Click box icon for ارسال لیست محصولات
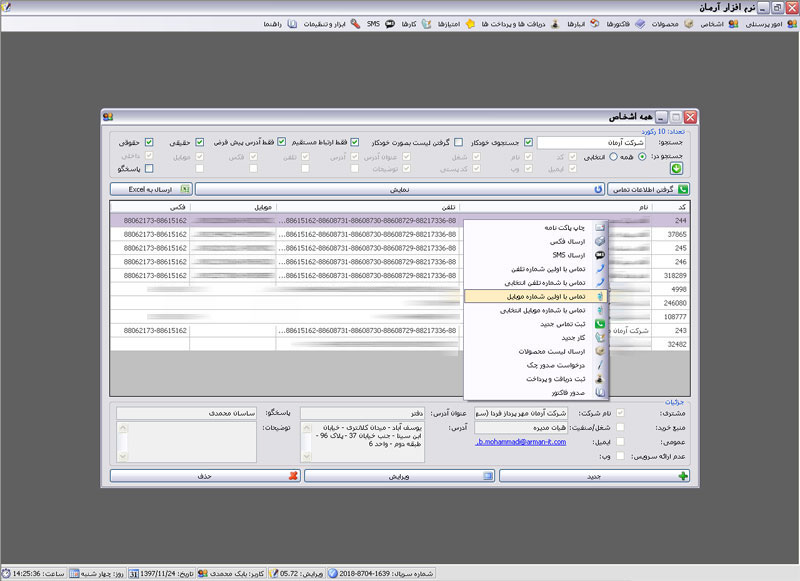800x581 pixels. (599, 351)
